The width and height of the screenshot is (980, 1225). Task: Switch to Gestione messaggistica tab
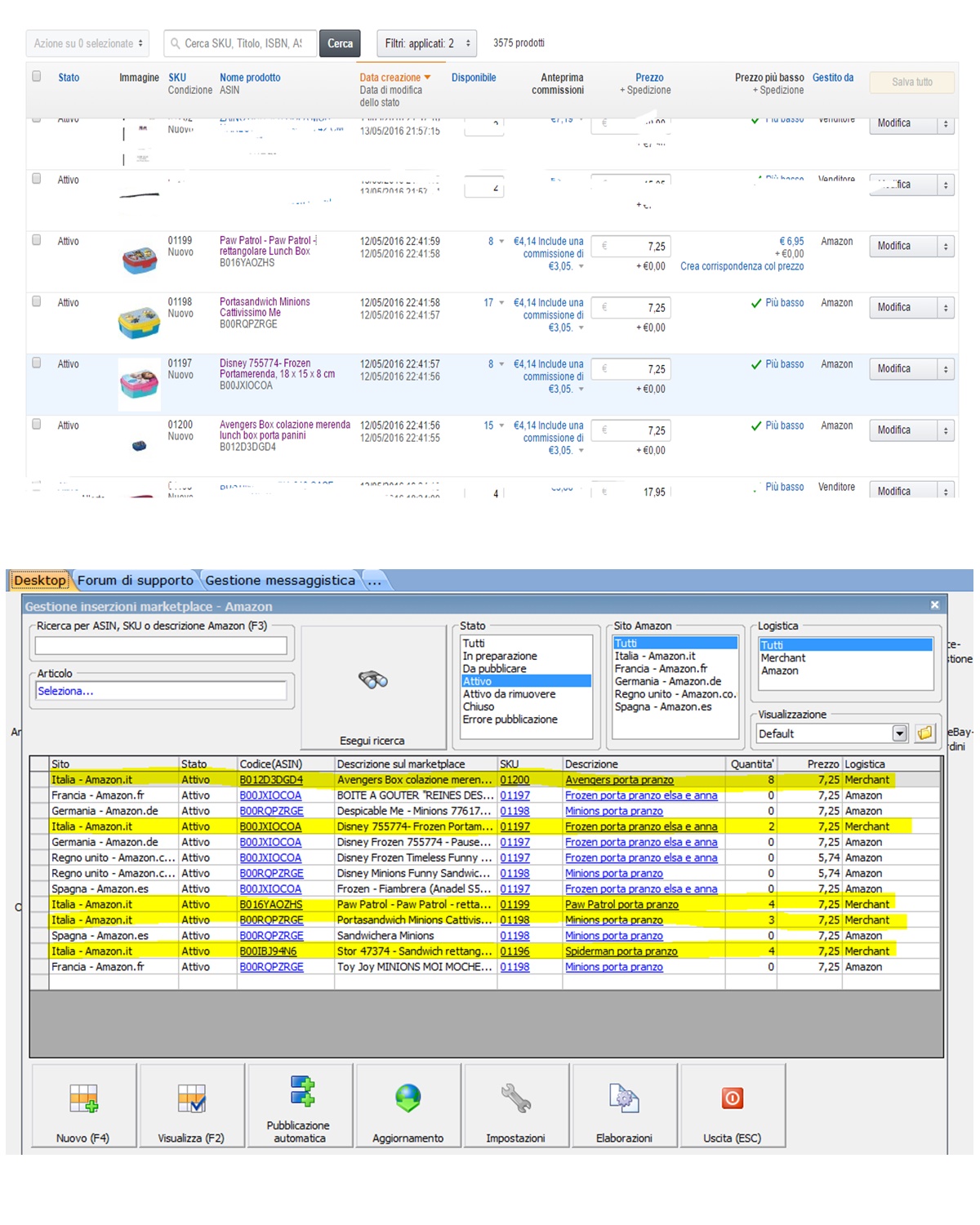click(280, 580)
